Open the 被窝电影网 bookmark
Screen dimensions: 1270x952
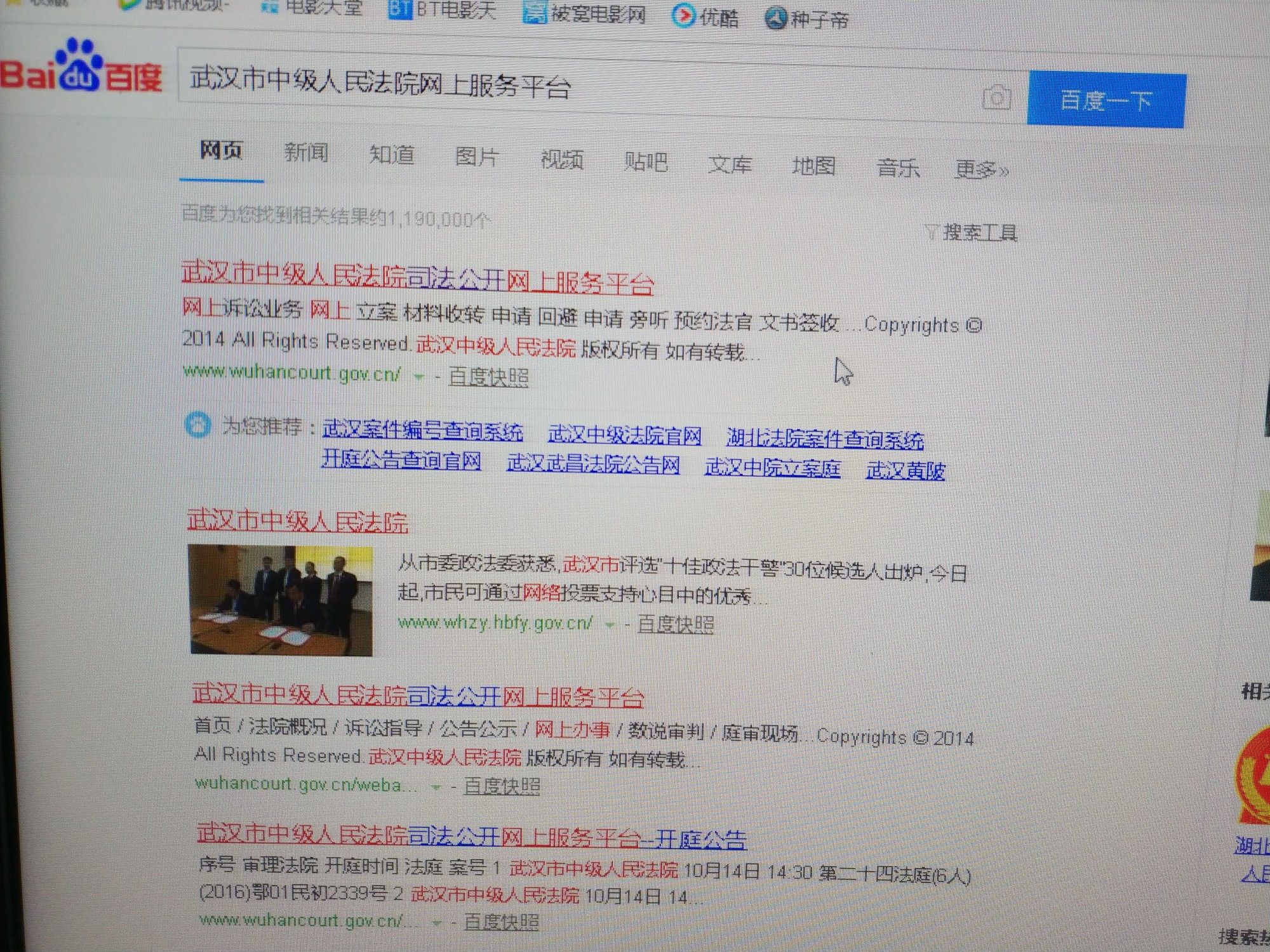click(x=584, y=13)
